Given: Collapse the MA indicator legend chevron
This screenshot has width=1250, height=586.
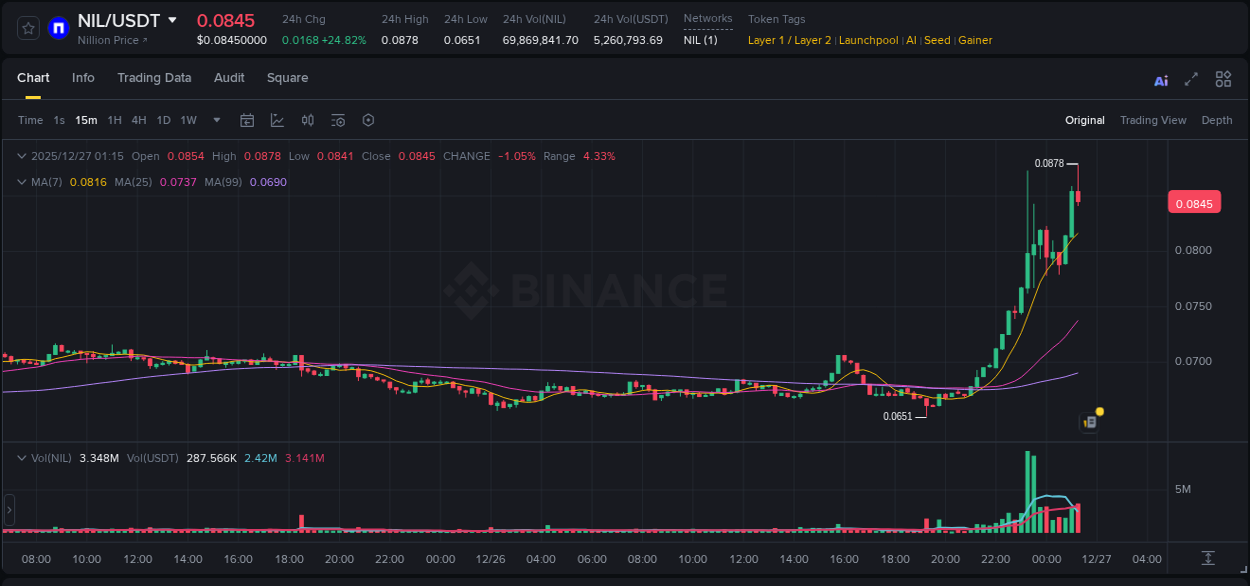Looking at the screenshot, I should point(22,182).
